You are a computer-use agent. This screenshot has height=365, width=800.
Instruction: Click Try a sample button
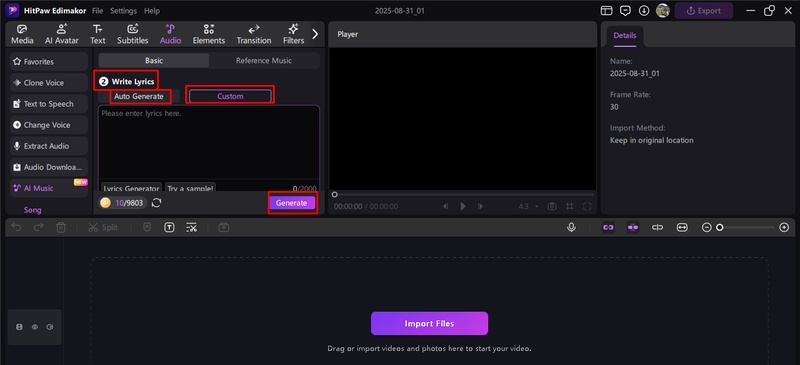click(190, 188)
